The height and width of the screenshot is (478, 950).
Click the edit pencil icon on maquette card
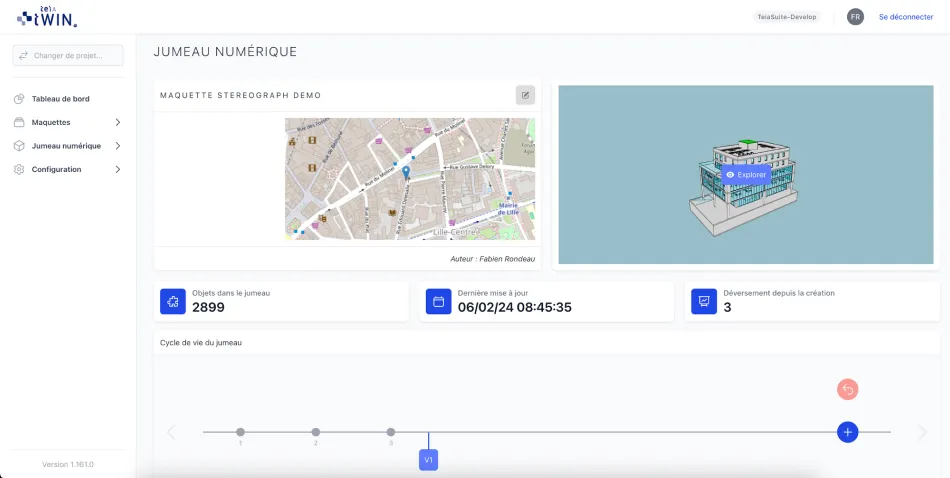click(525, 95)
